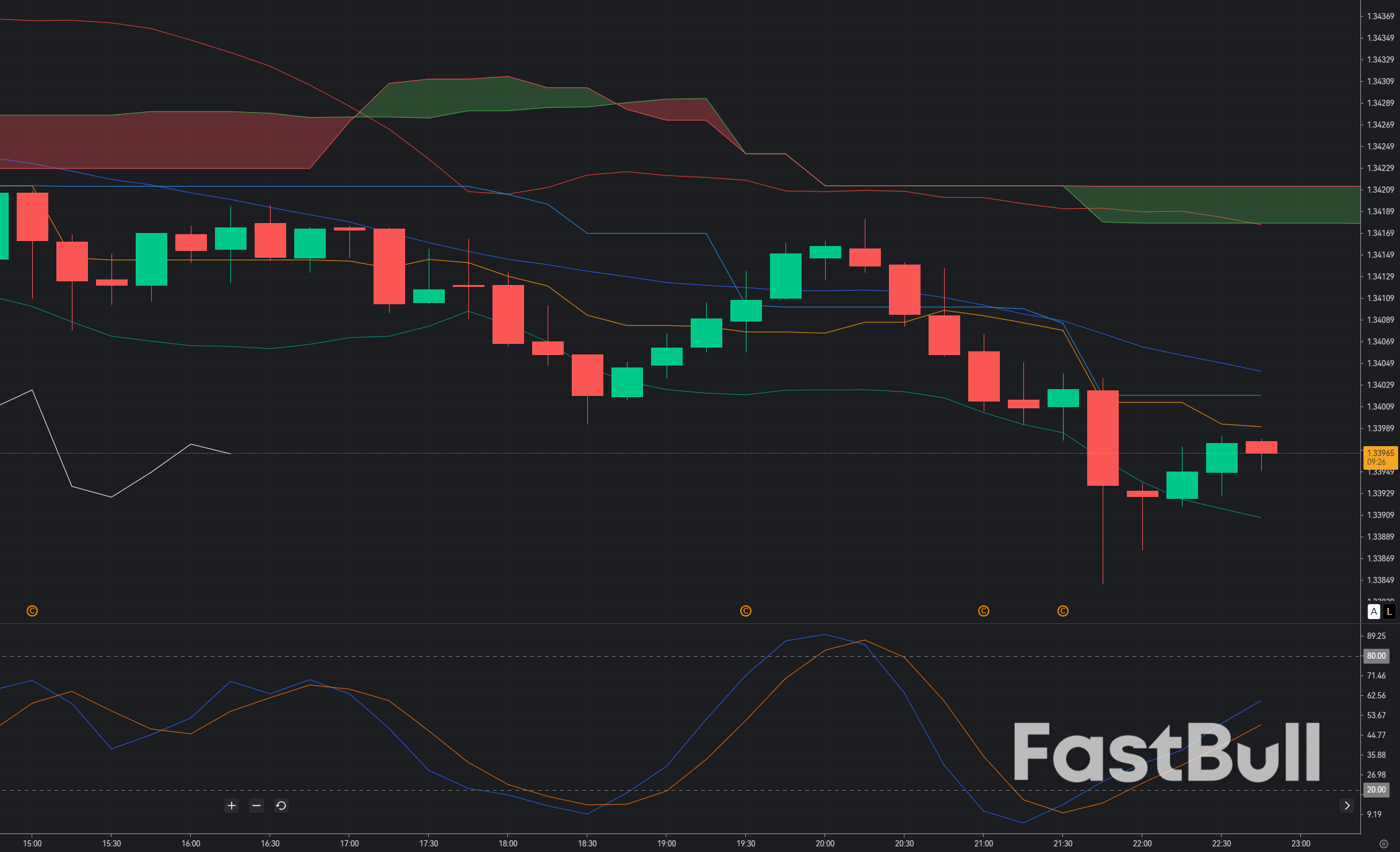Select the large red candle after 17:00
Viewport: 1400px width, 852px height.
(389, 266)
